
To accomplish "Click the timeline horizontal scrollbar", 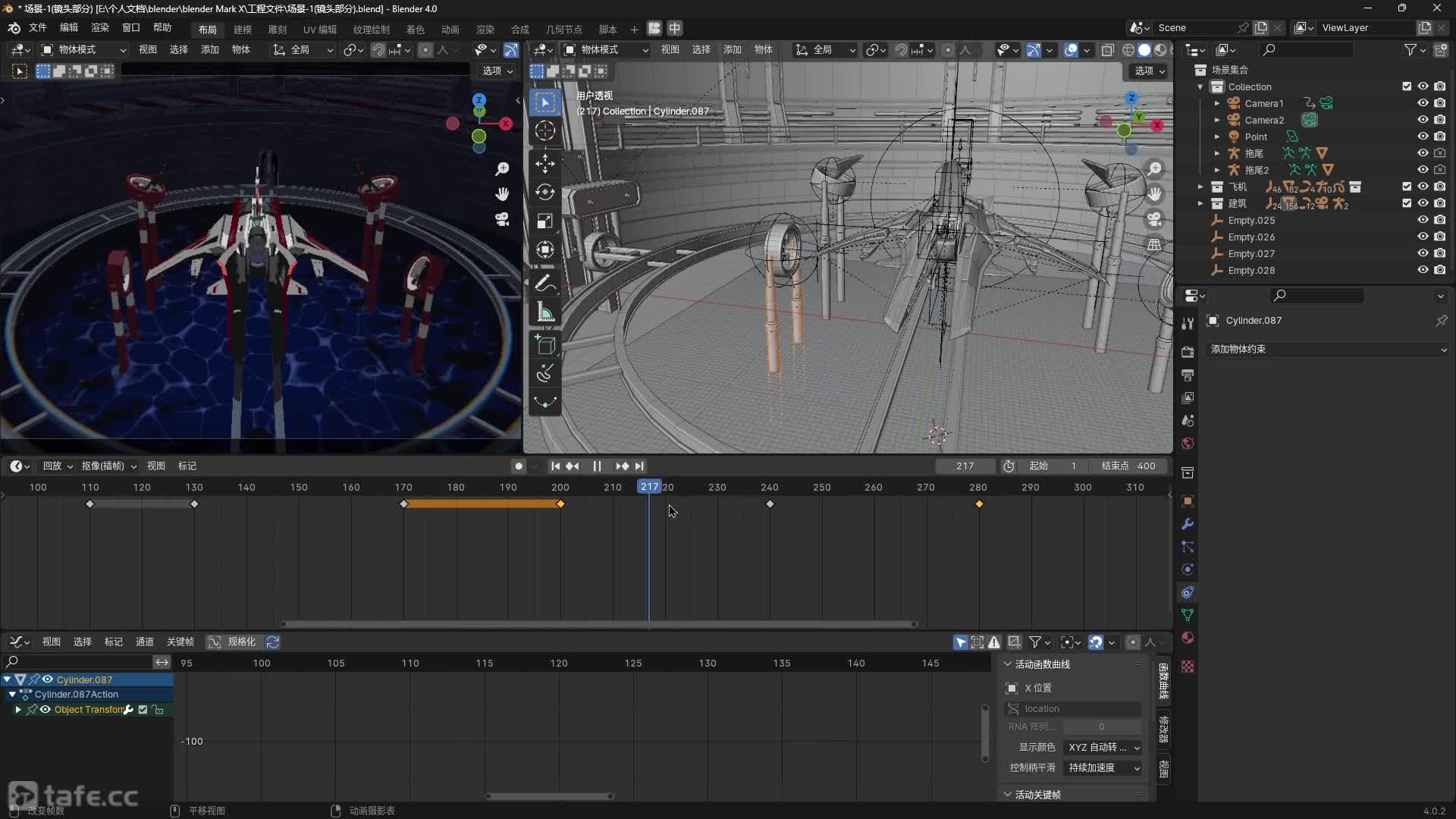I will tap(599, 624).
